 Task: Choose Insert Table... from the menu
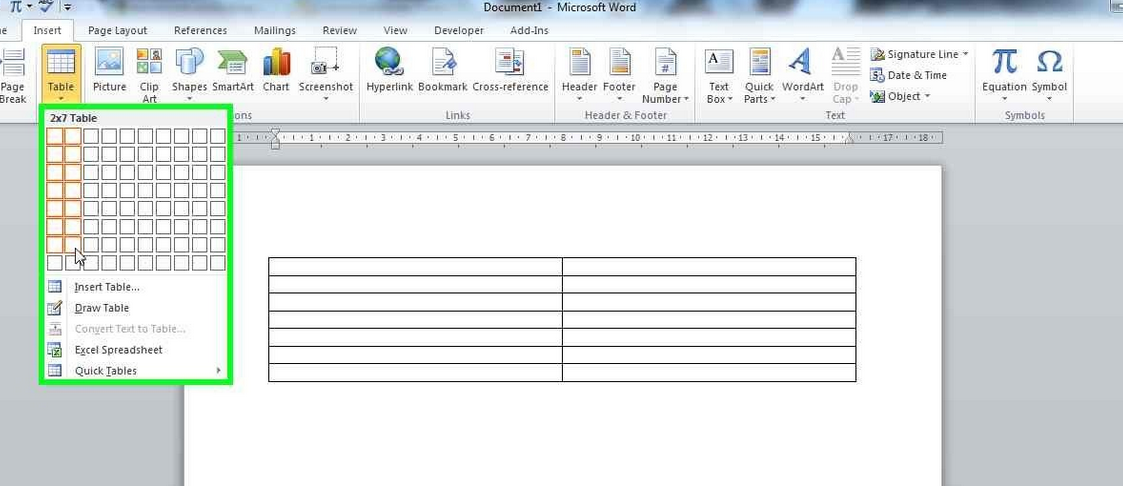pyautogui.click(x=107, y=287)
